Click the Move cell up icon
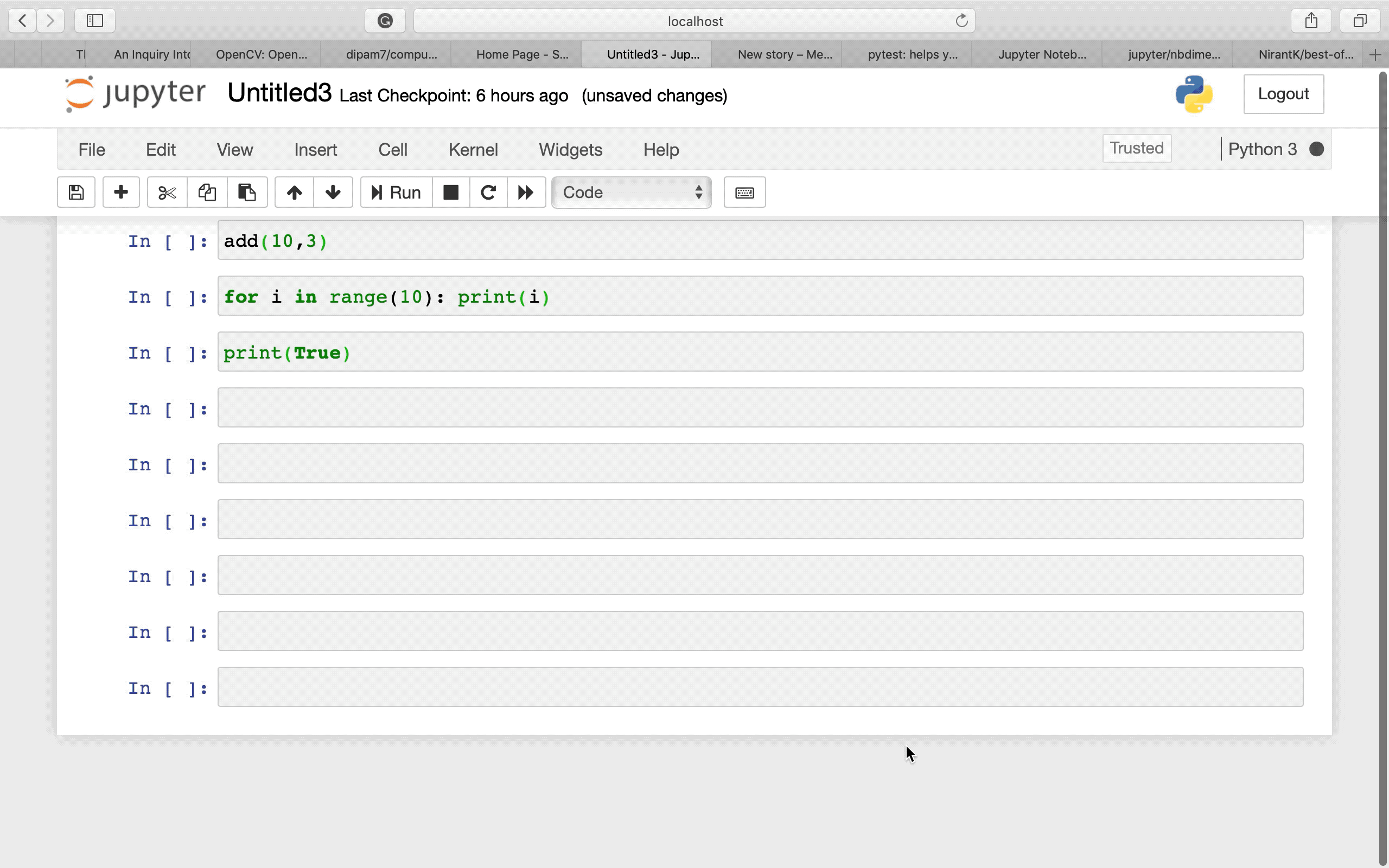1389x868 pixels. point(294,192)
